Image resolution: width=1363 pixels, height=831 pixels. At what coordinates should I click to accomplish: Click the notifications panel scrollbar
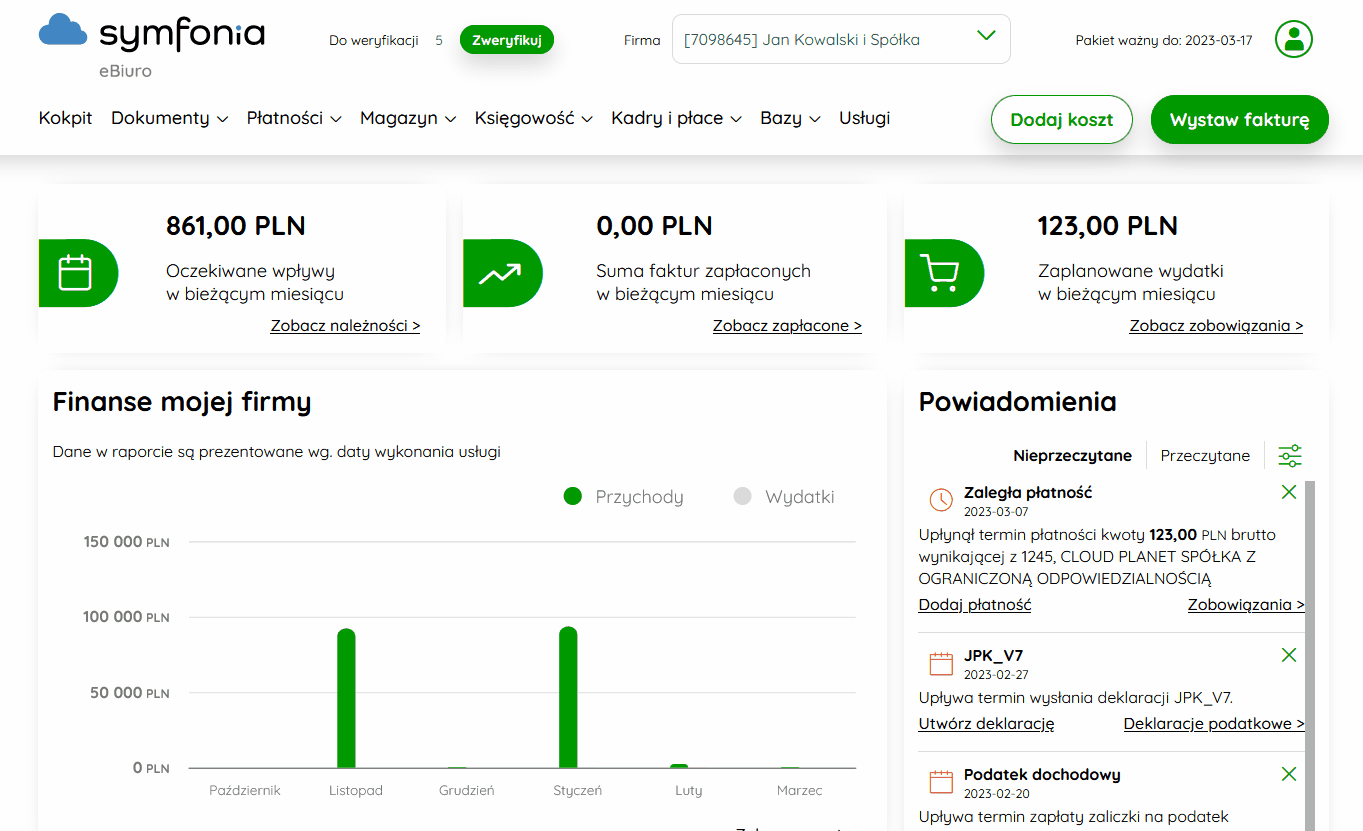pyautogui.click(x=1311, y=655)
